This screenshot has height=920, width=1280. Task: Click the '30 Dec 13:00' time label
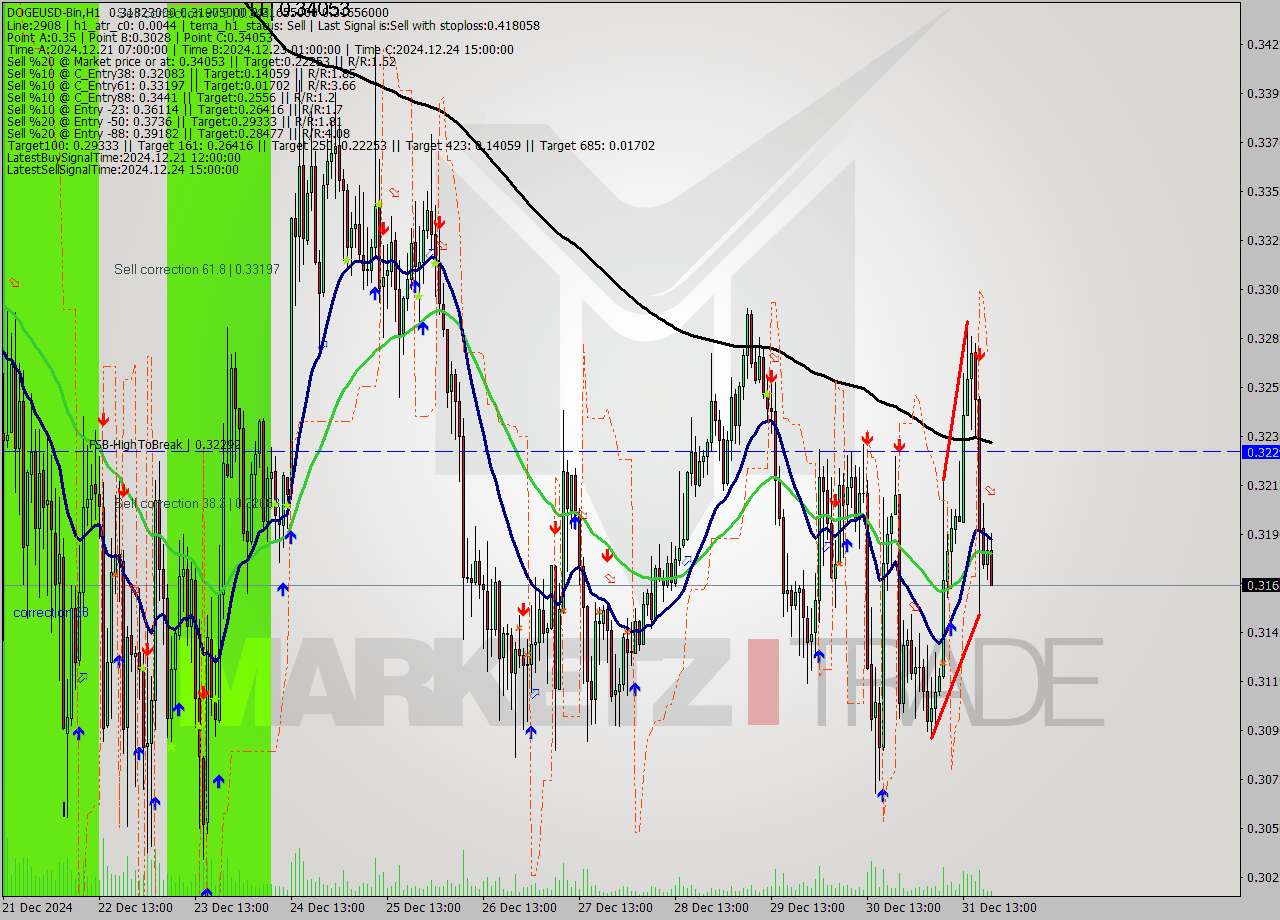click(x=903, y=908)
